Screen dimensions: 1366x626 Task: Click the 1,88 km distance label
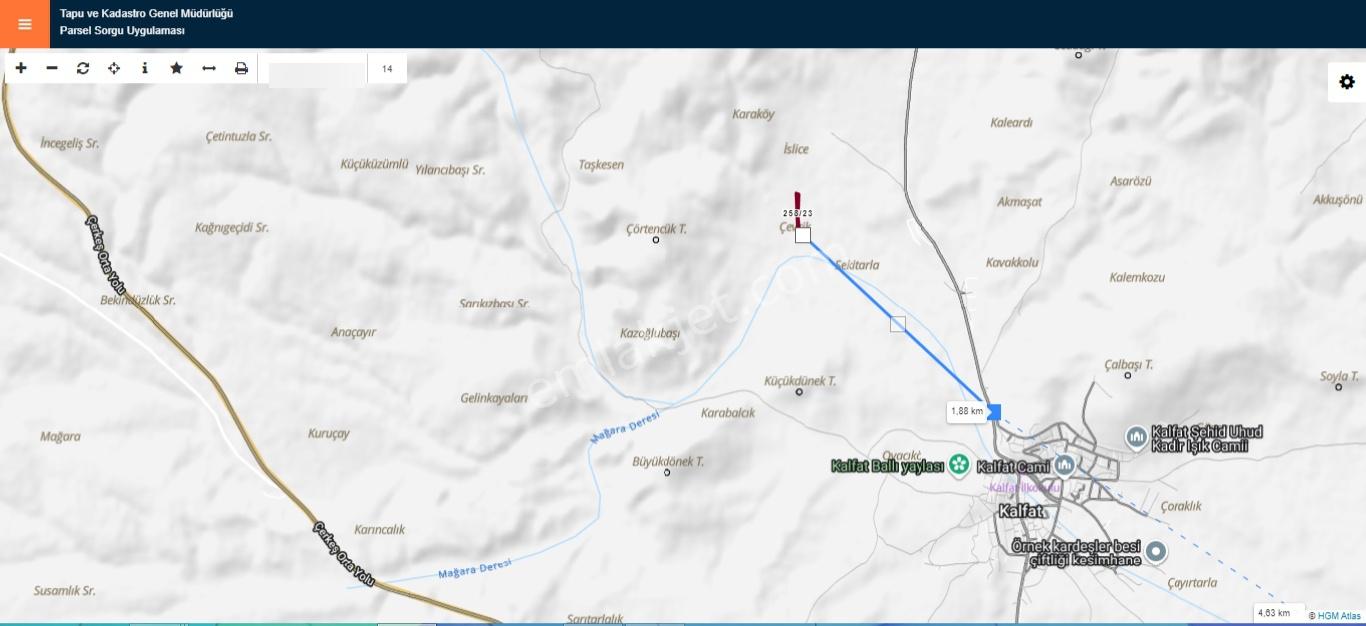pos(966,411)
